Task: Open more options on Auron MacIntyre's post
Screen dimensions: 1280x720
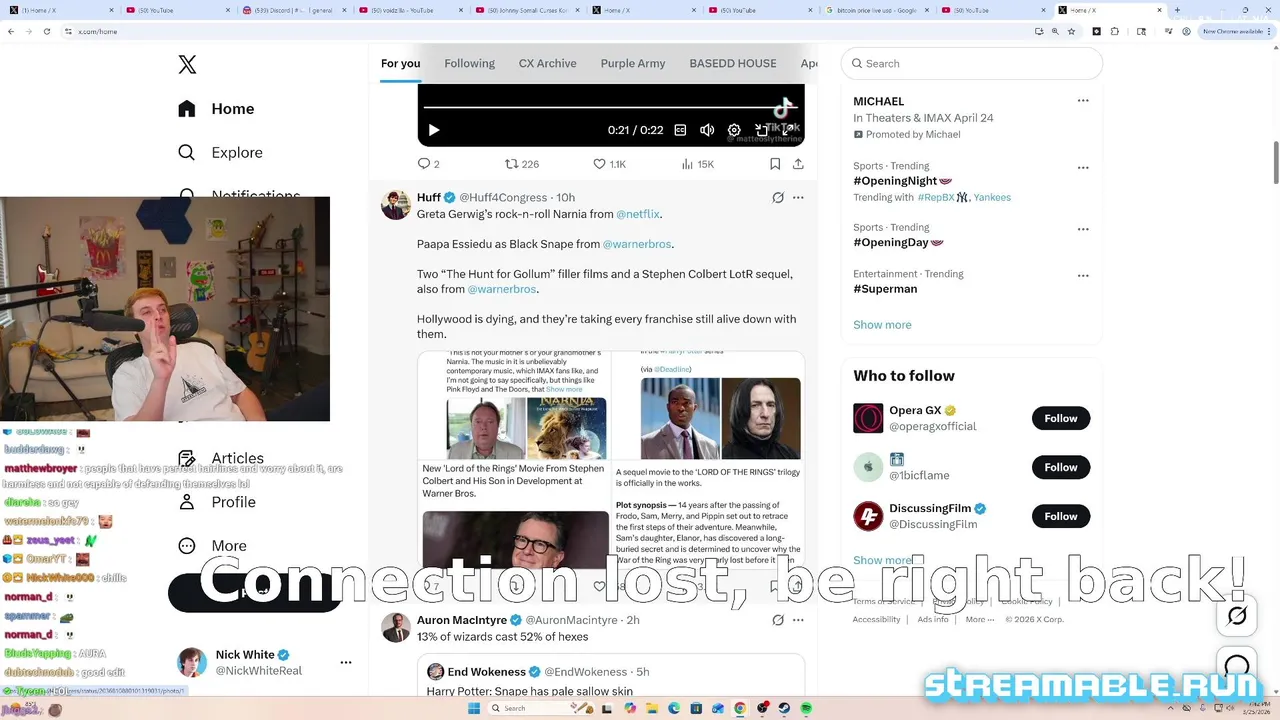Action: point(798,620)
